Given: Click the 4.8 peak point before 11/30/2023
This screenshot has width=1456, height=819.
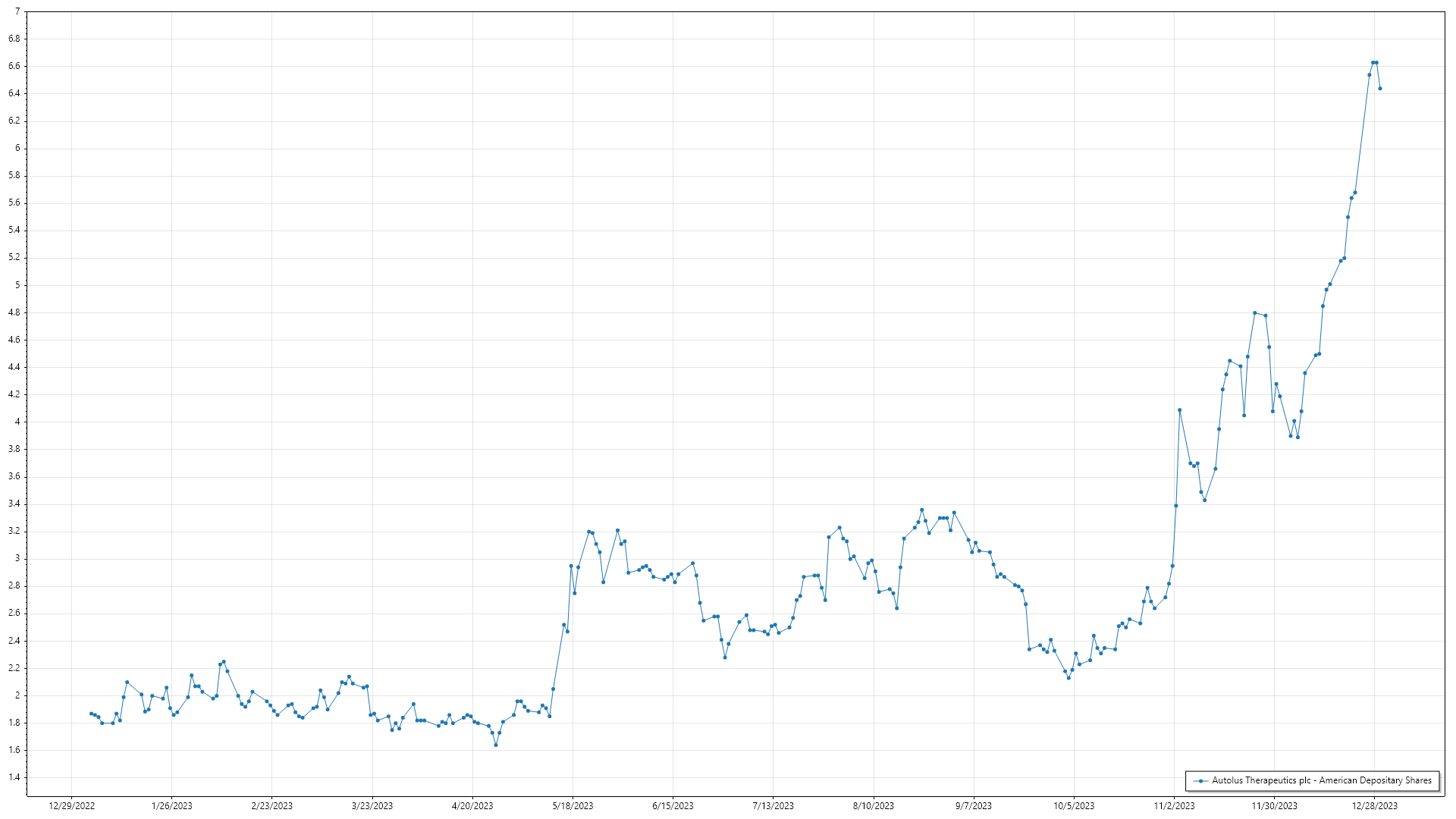Looking at the screenshot, I should [1255, 313].
